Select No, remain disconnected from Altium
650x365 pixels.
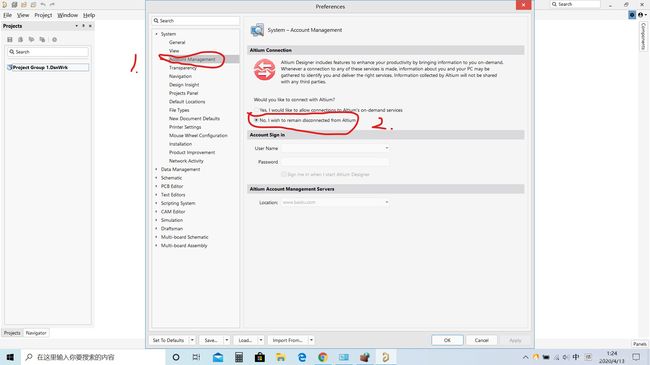[256, 120]
